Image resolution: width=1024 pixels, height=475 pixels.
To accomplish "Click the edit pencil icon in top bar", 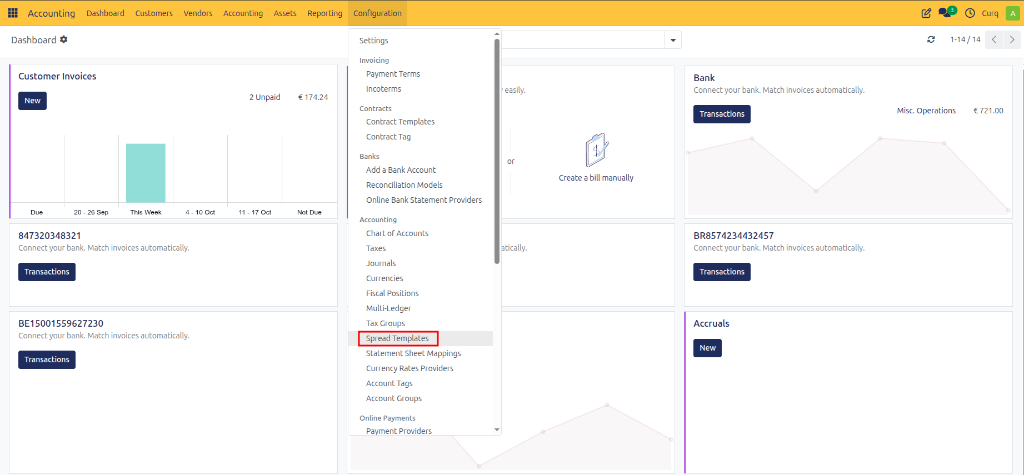I will 926,13.
